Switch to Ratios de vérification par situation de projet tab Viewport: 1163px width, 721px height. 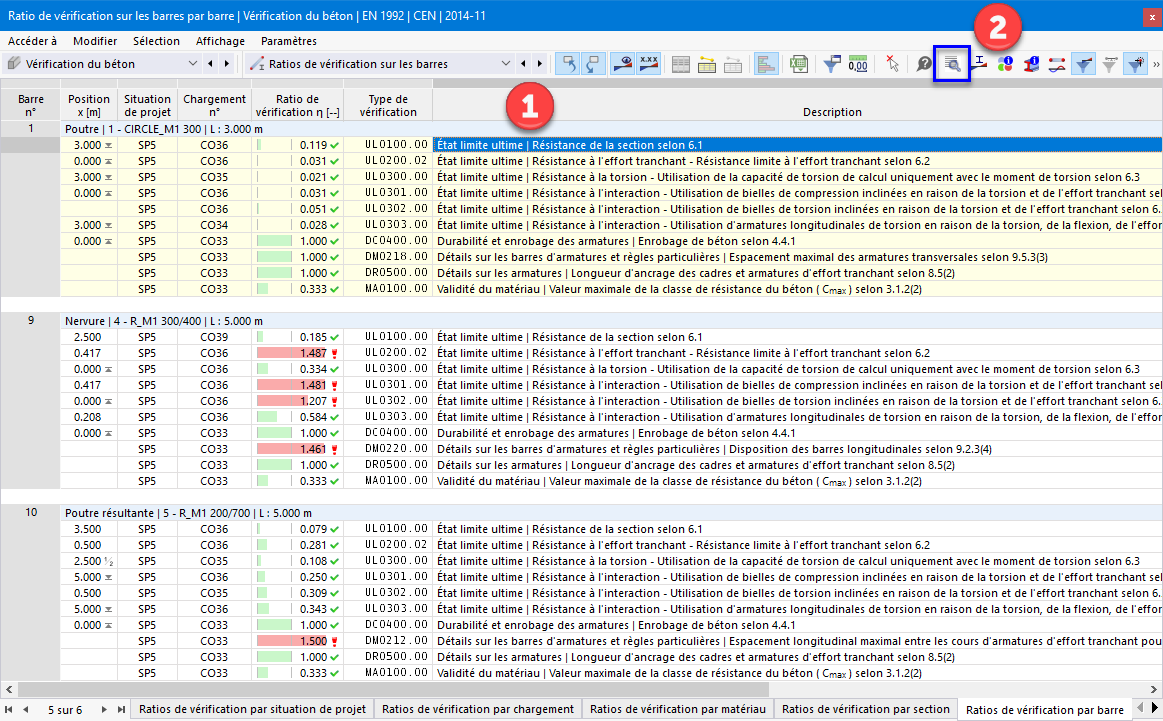coord(252,709)
